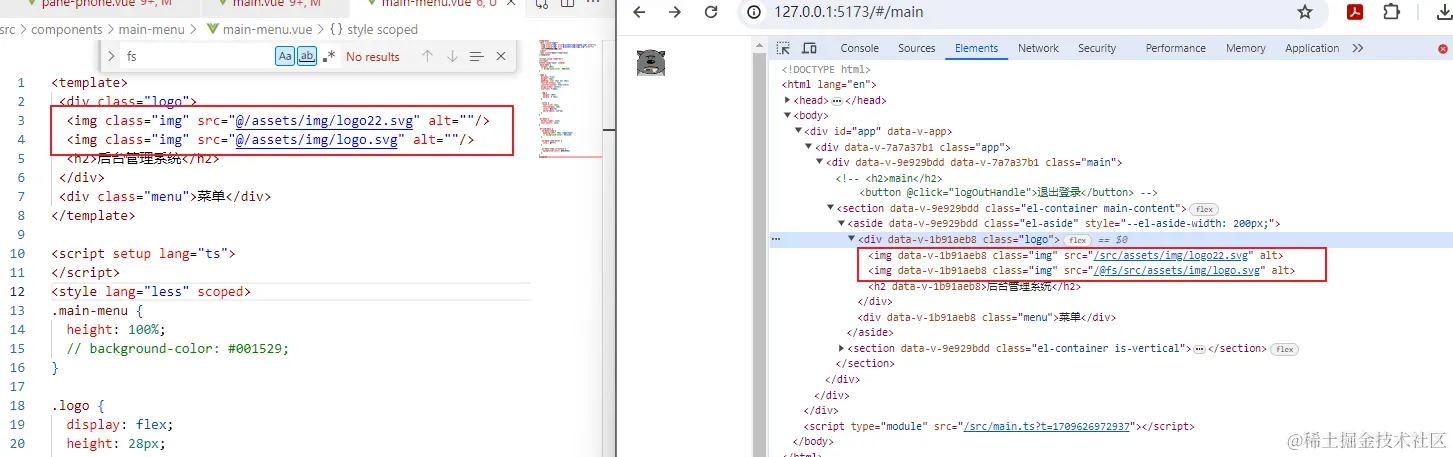1453x457 pixels.
Task: Go to next match in find widget
Action: 452,57
